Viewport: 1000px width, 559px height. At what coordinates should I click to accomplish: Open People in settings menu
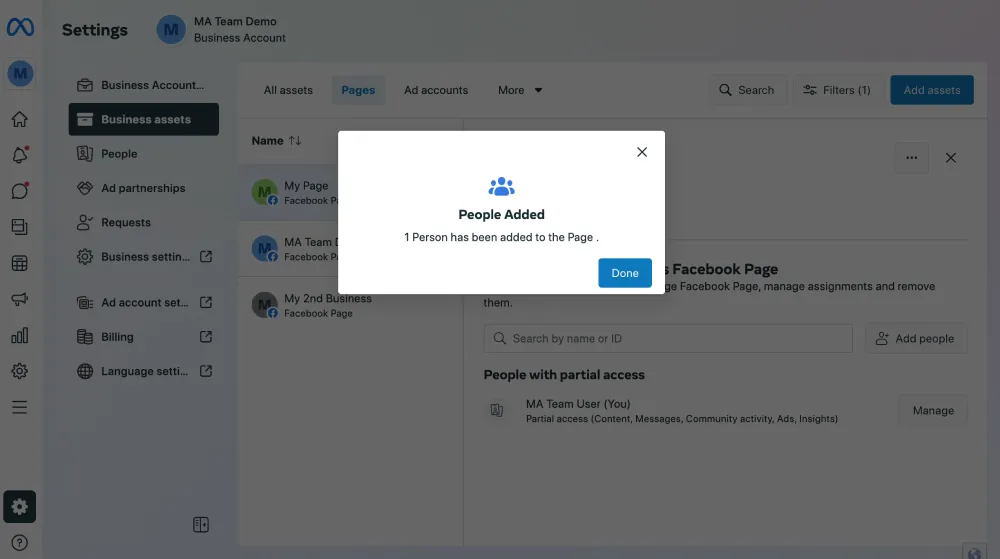click(x=119, y=154)
